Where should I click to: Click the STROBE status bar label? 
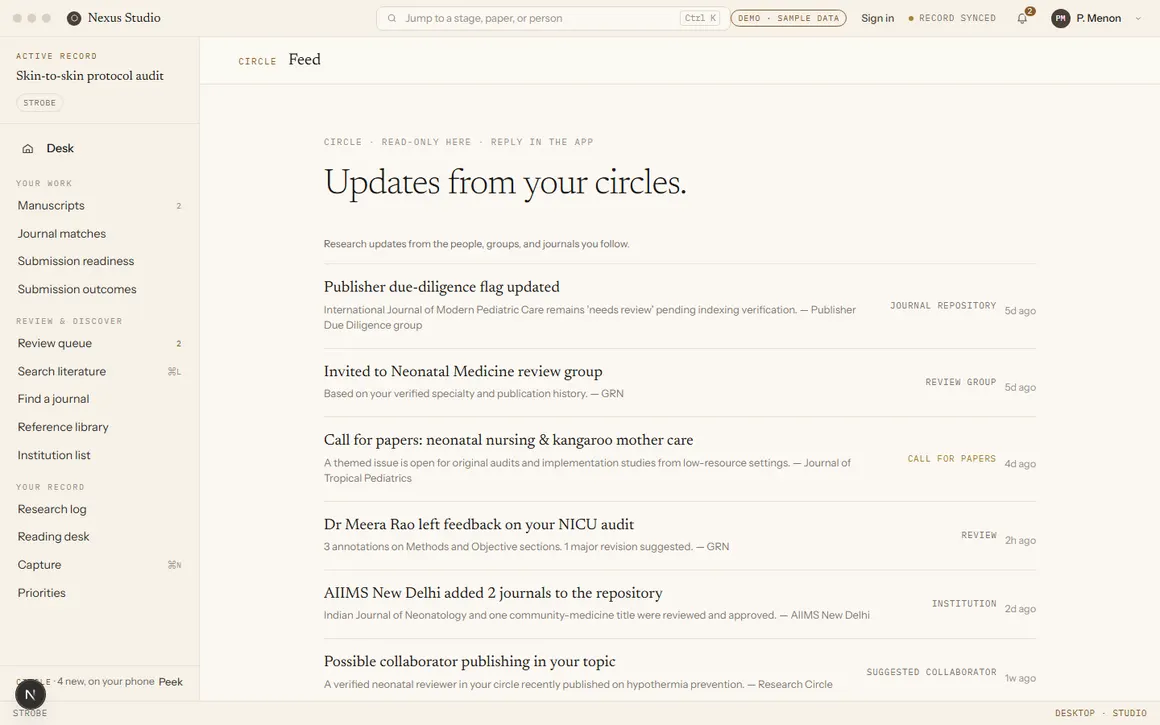[x=30, y=714]
